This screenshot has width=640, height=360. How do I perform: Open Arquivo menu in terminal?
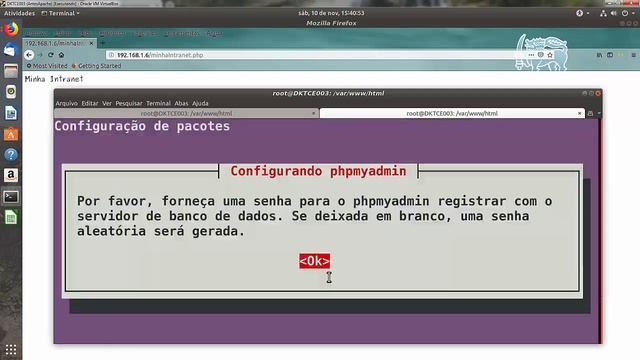tap(67, 103)
